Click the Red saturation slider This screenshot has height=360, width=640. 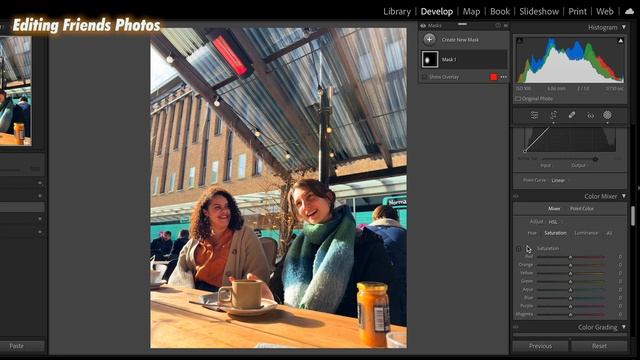click(571, 257)
